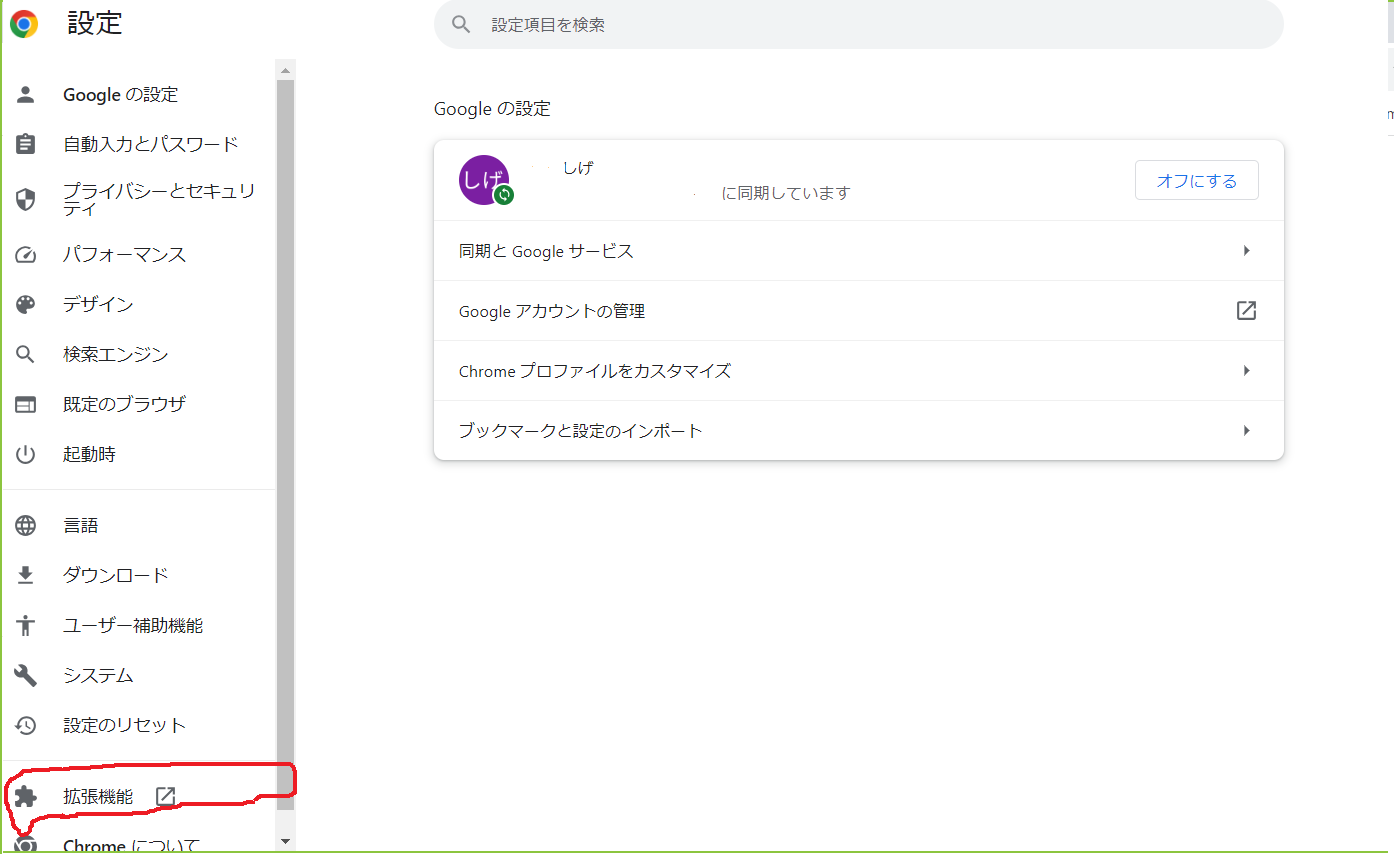Click the accessibility person icon
1394x854 pixels.
(26, 626)
